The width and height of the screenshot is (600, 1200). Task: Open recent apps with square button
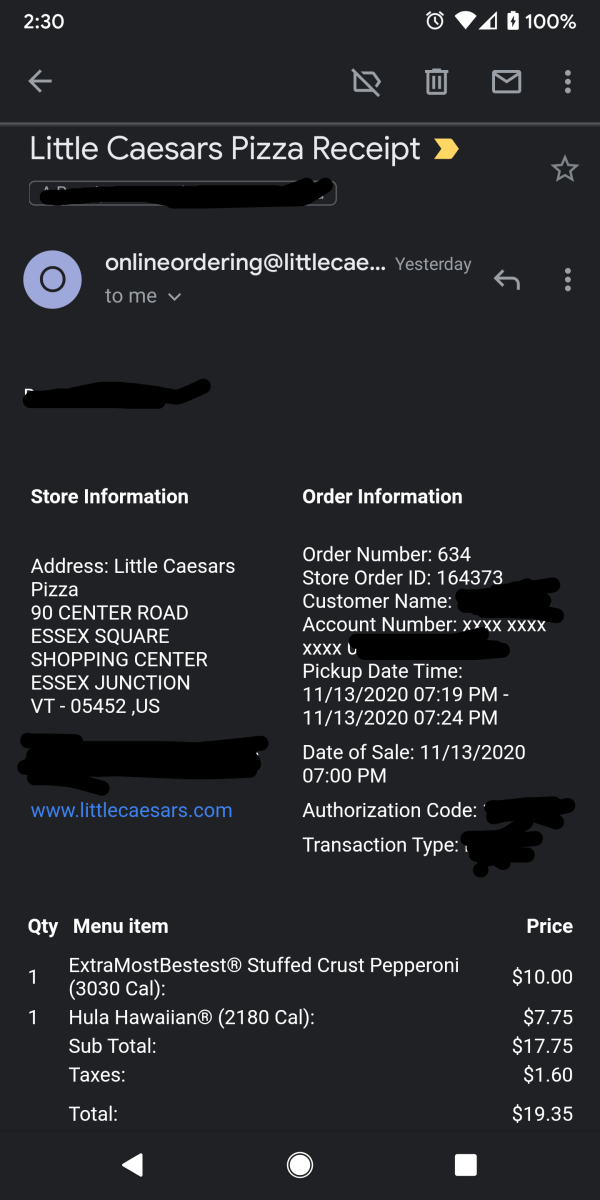point(465,1164)
